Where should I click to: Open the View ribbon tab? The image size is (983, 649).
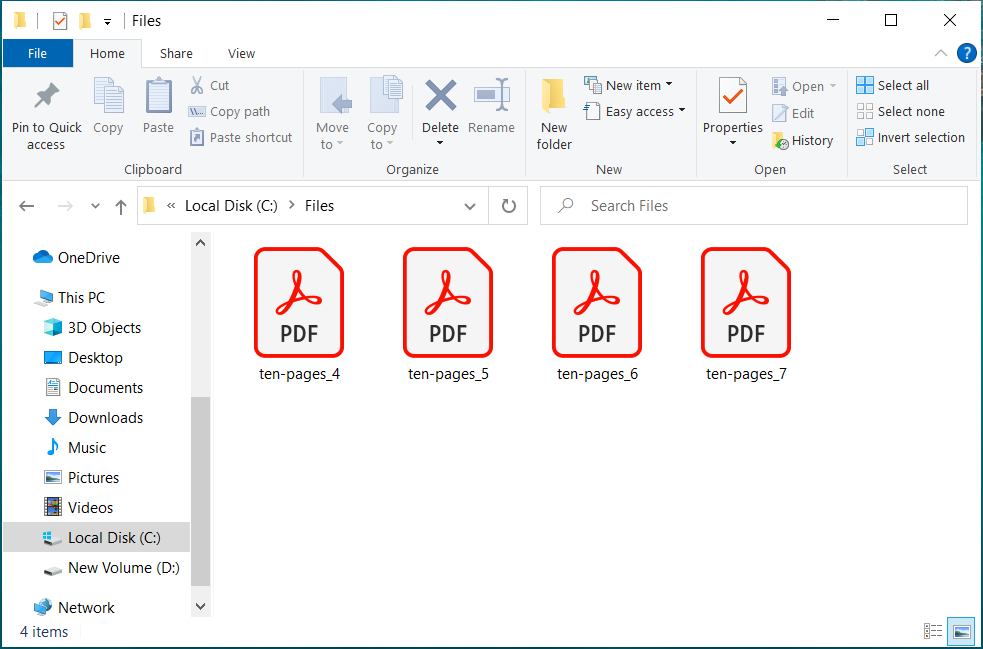tap(241, 54)
